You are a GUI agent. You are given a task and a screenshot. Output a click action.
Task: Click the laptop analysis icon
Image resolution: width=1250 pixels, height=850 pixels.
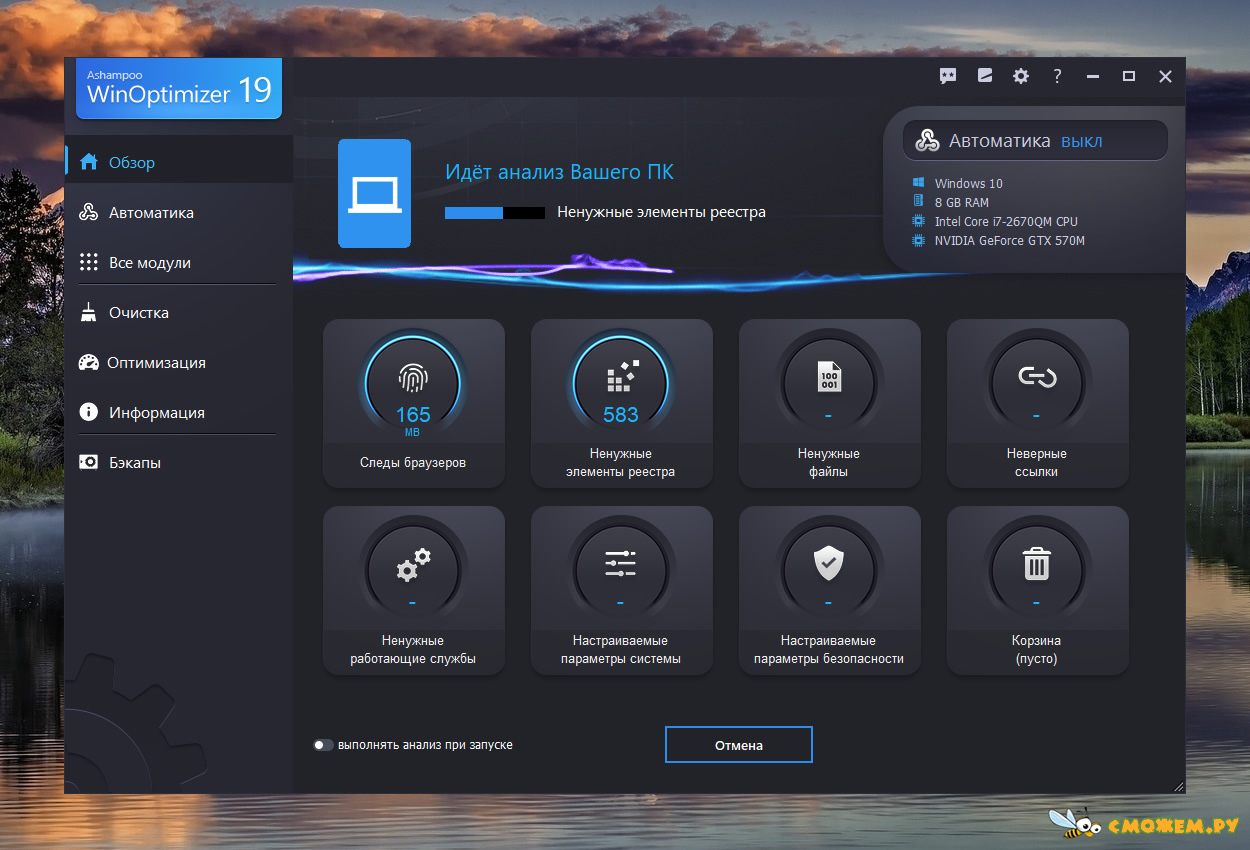click(374, 193)
